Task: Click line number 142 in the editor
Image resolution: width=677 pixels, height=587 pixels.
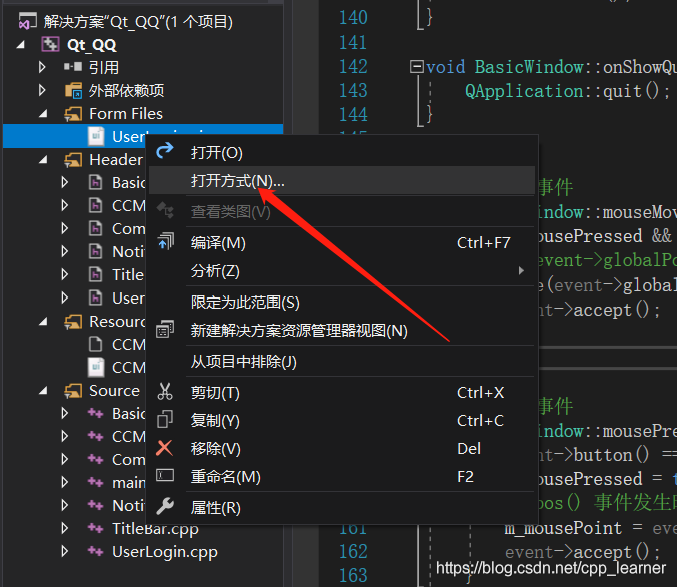Action: (353, 66)
